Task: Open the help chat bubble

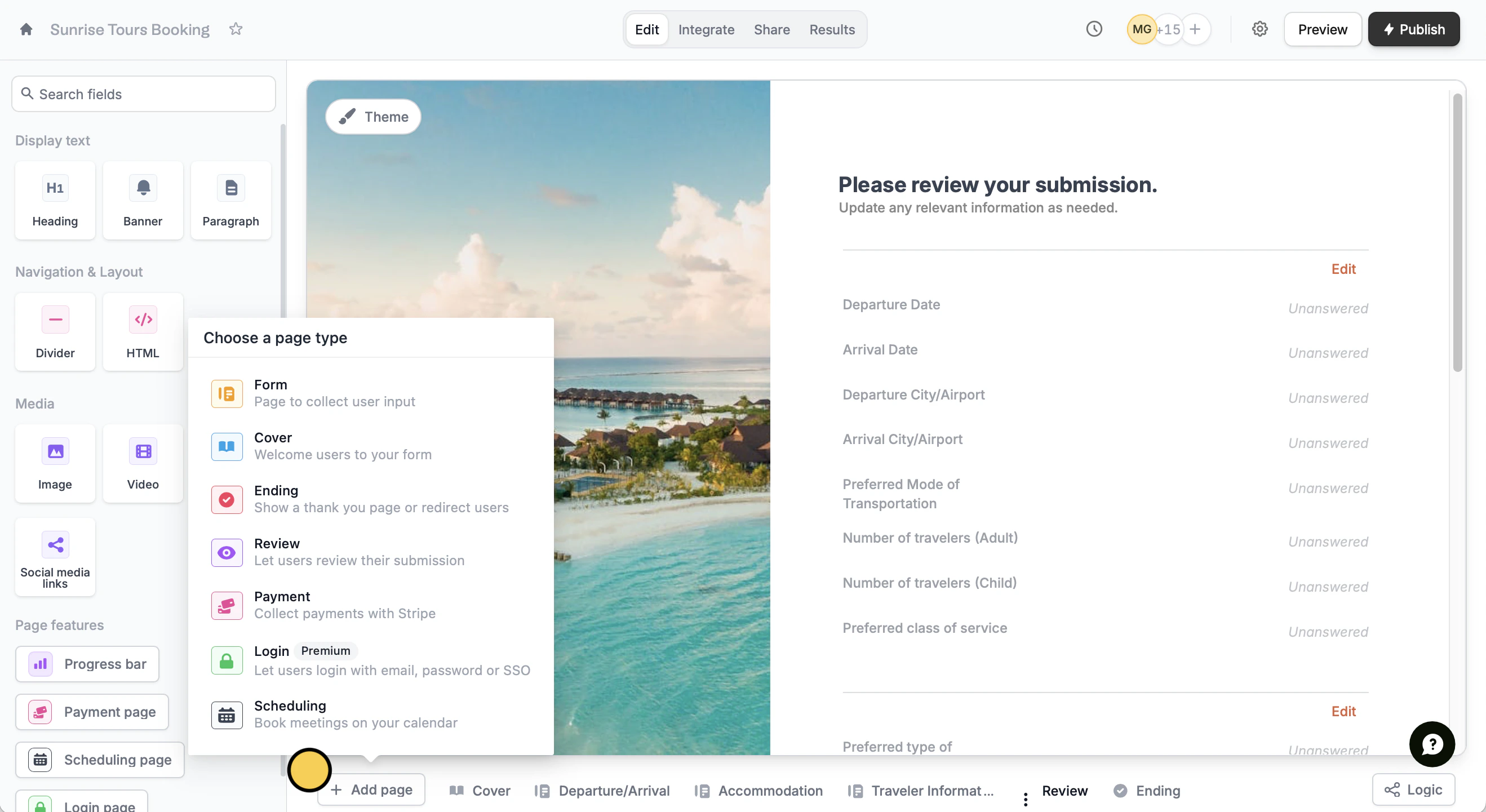Action: [1432, 744]
